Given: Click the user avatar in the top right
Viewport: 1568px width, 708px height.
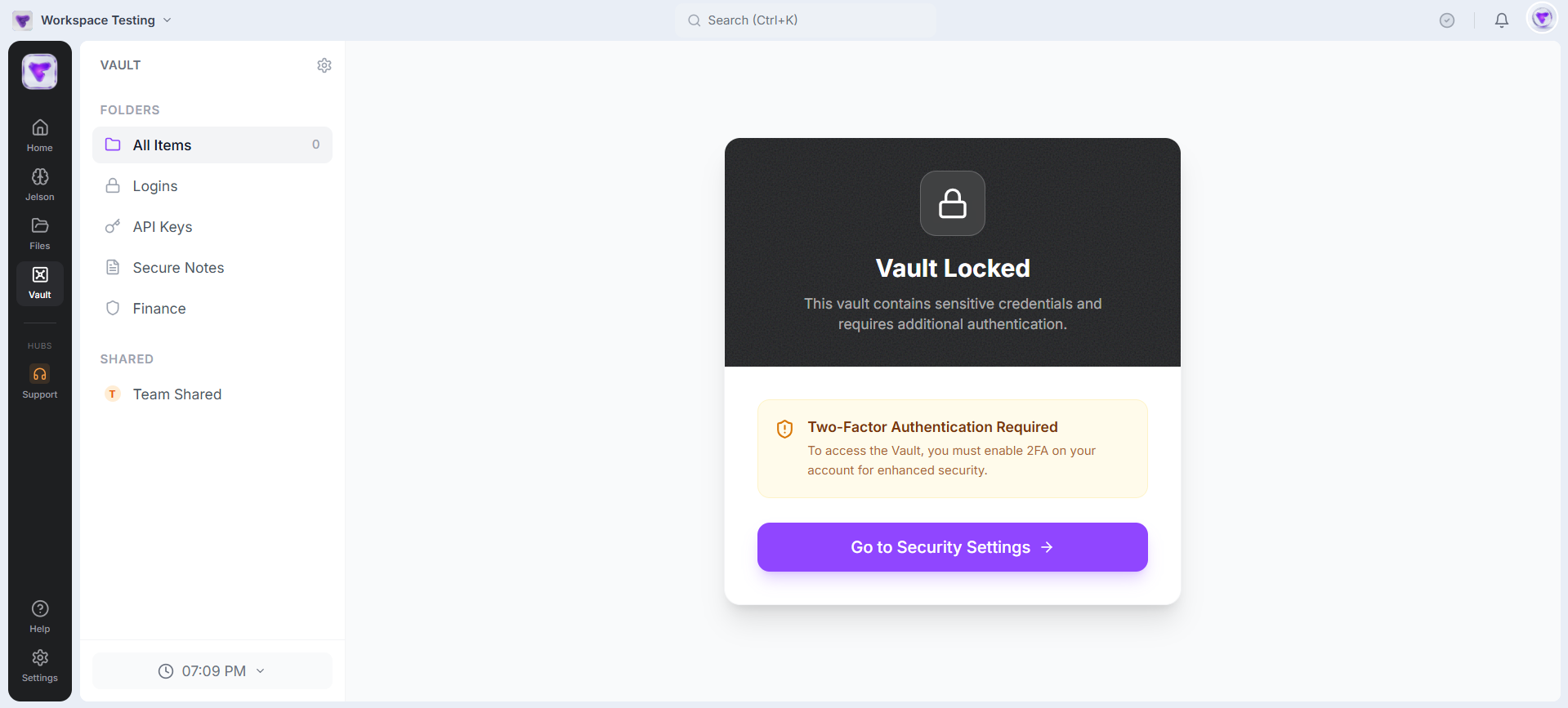Looking at the screenshot, I should pos(1541,17).
